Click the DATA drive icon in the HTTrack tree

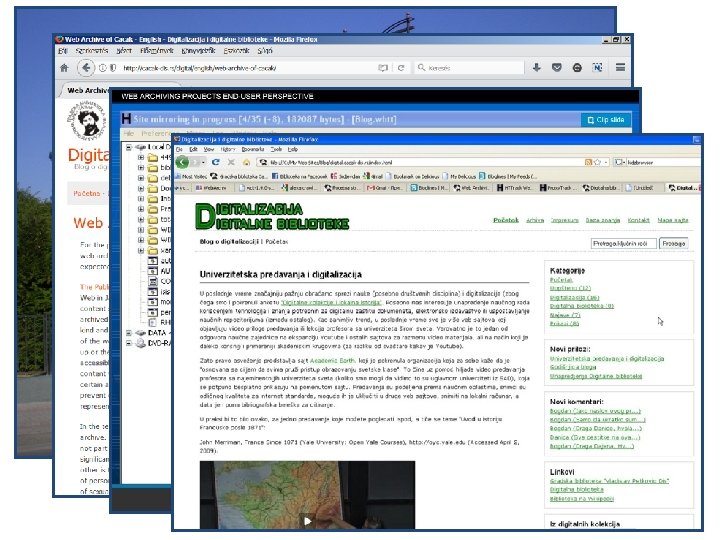tap(141, 333)
